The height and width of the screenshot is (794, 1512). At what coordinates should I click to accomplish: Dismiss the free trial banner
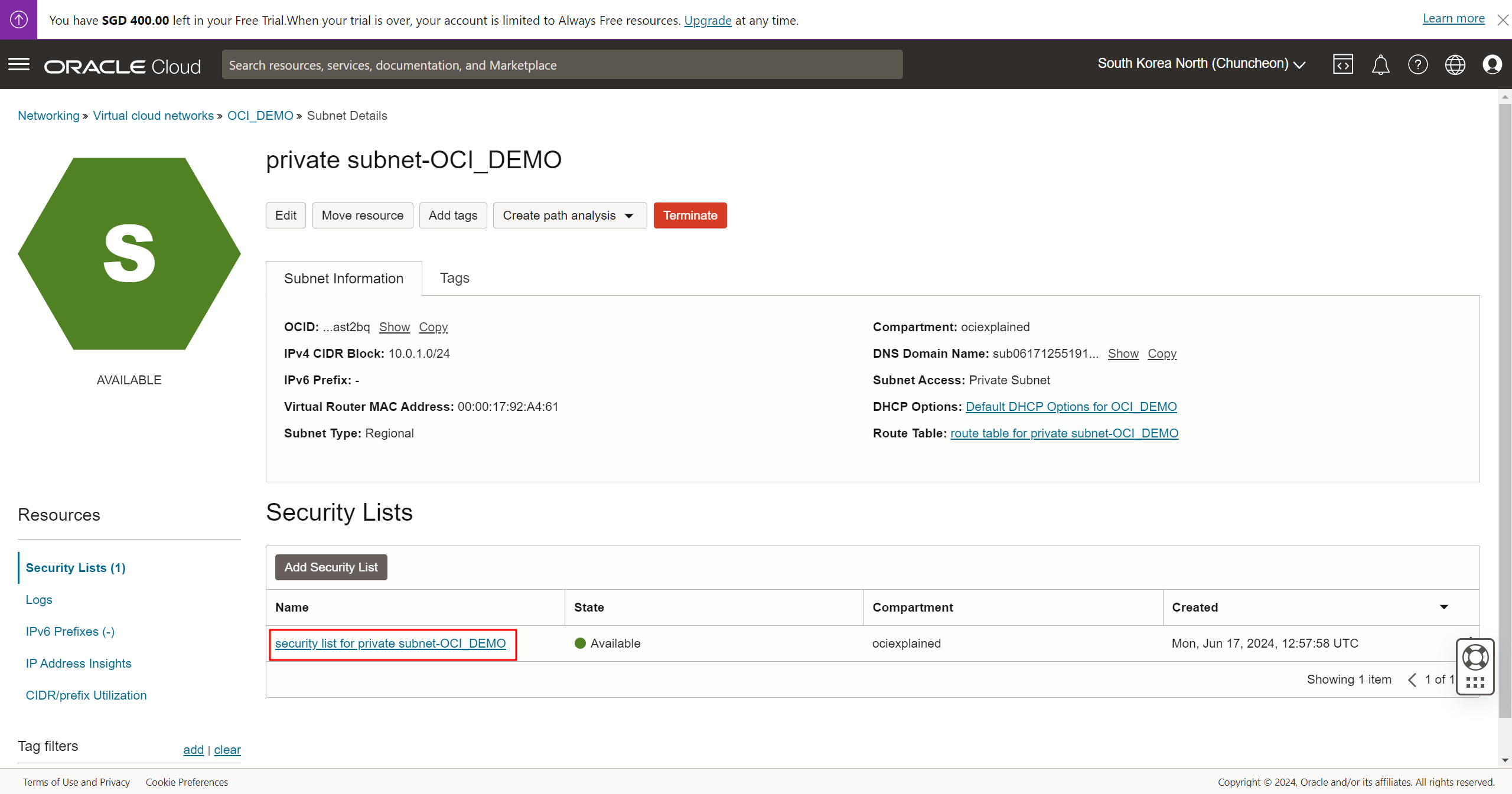(x=1503, y=20)
